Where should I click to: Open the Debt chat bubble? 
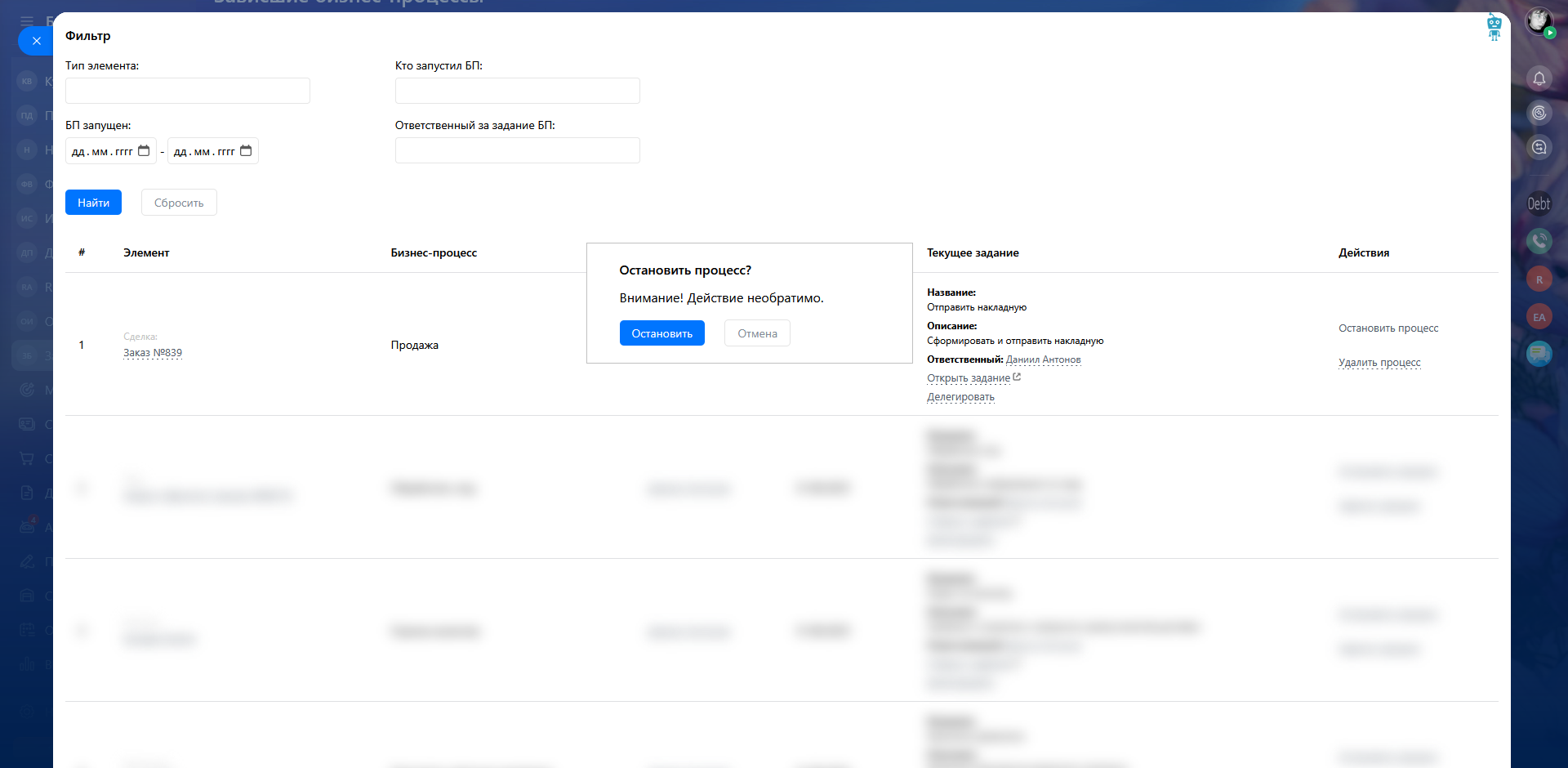[1539, 203]
